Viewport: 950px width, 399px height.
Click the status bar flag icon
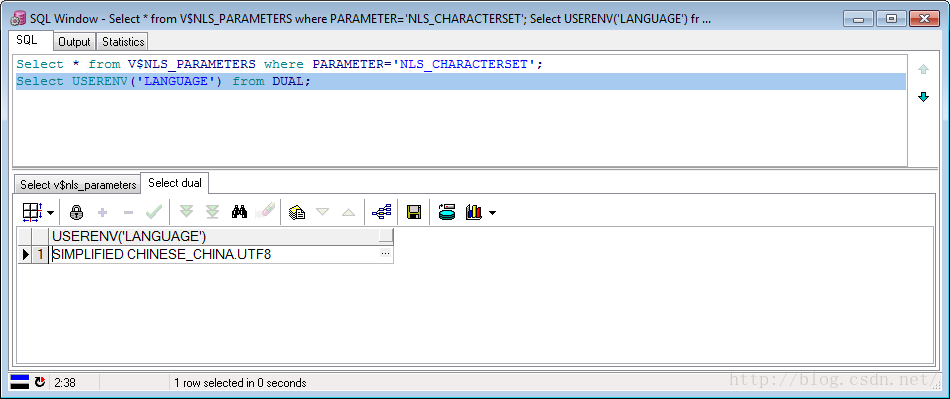[20, 382]
